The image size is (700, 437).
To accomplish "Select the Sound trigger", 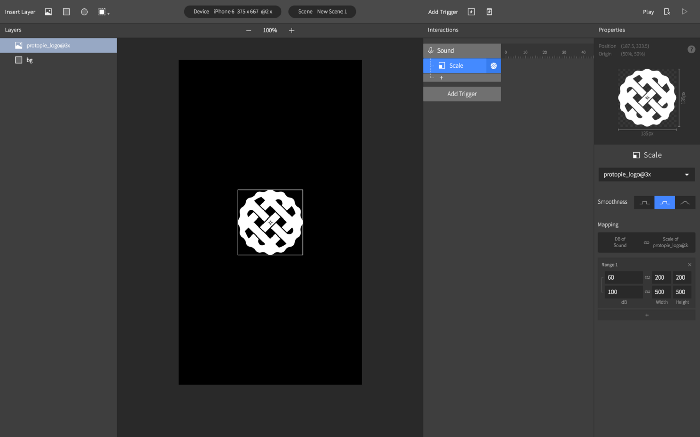I will click(x=462, y=50).
